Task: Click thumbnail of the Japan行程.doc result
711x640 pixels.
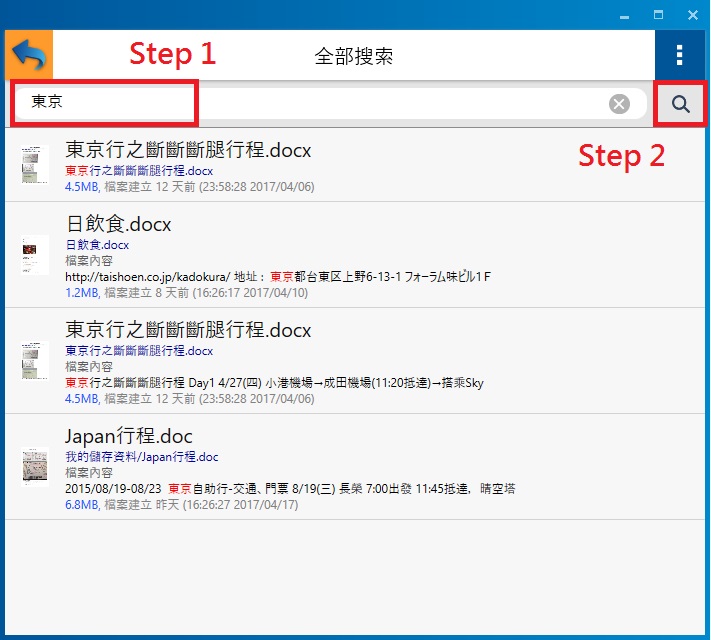Action: pos(35,467)
